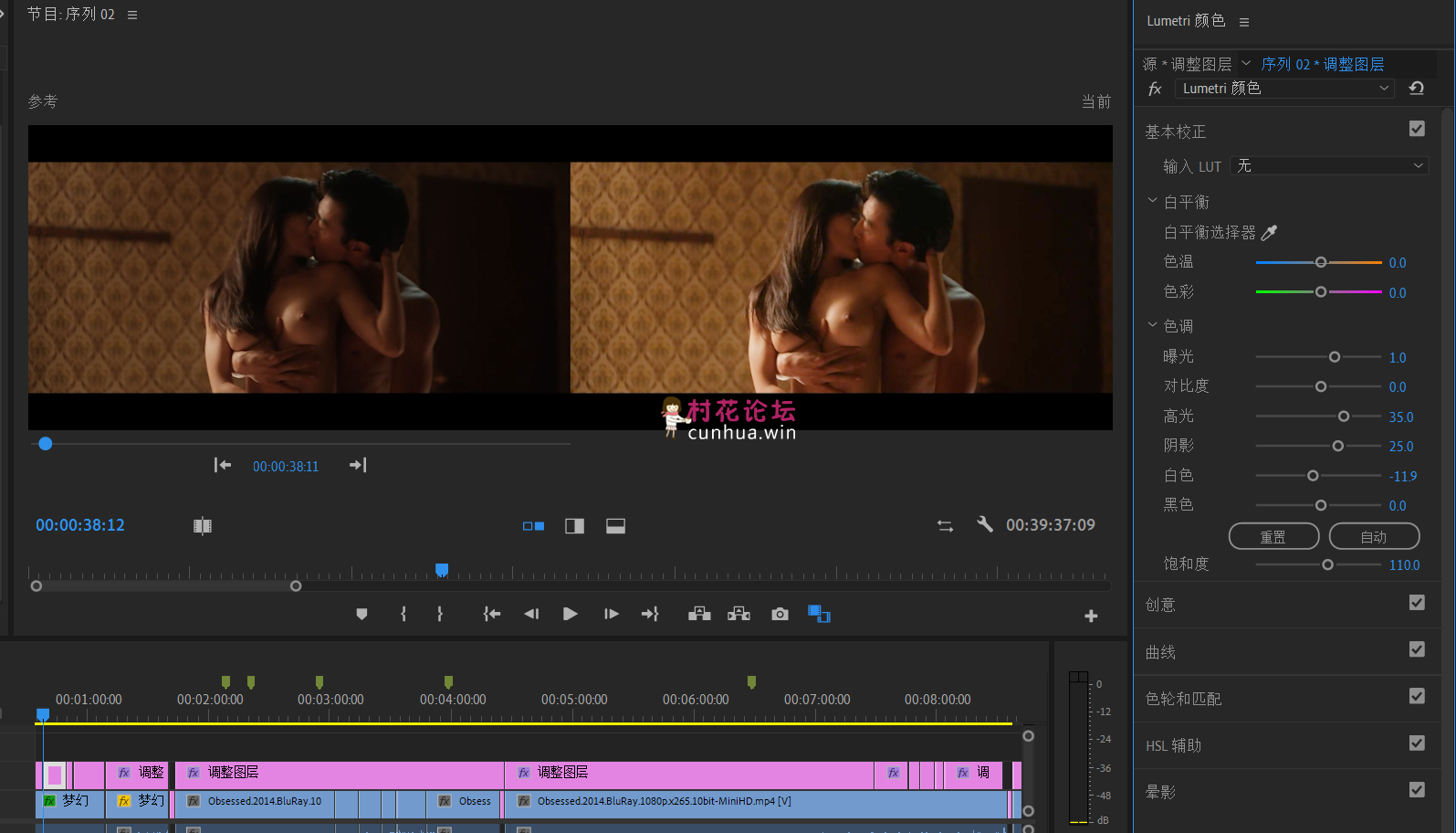1456x833 pixels.
Task: Open the button editor plus icon
Action: [x=1091, y=617]
